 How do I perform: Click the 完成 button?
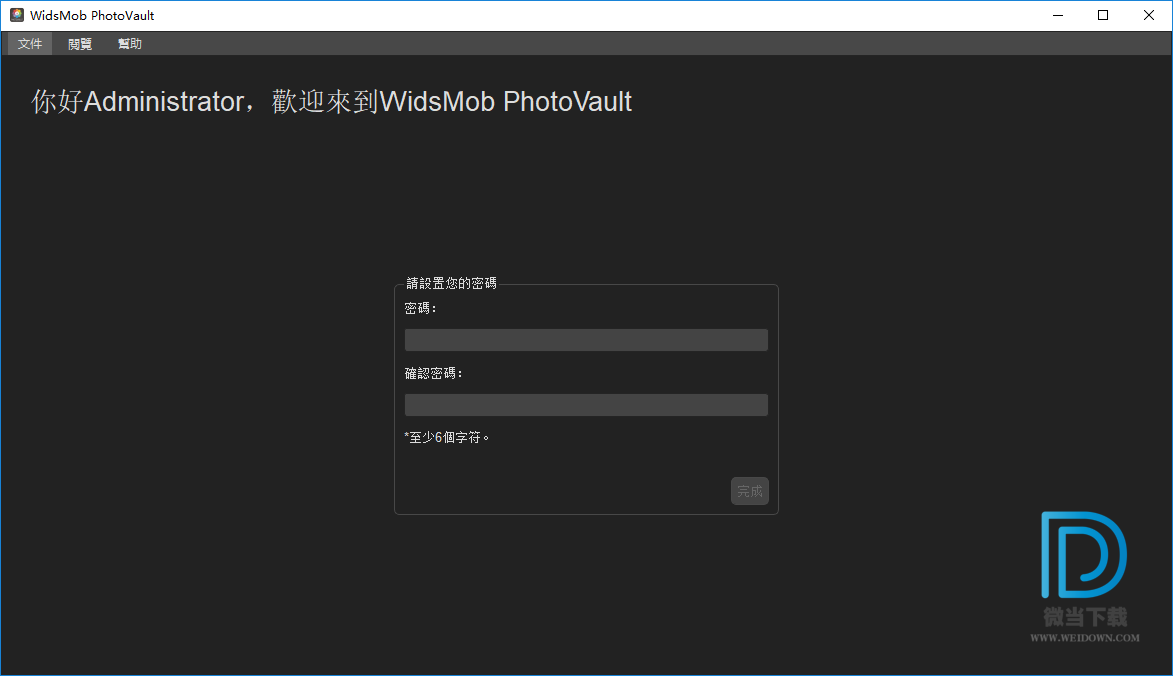click(x=750, y=491)
